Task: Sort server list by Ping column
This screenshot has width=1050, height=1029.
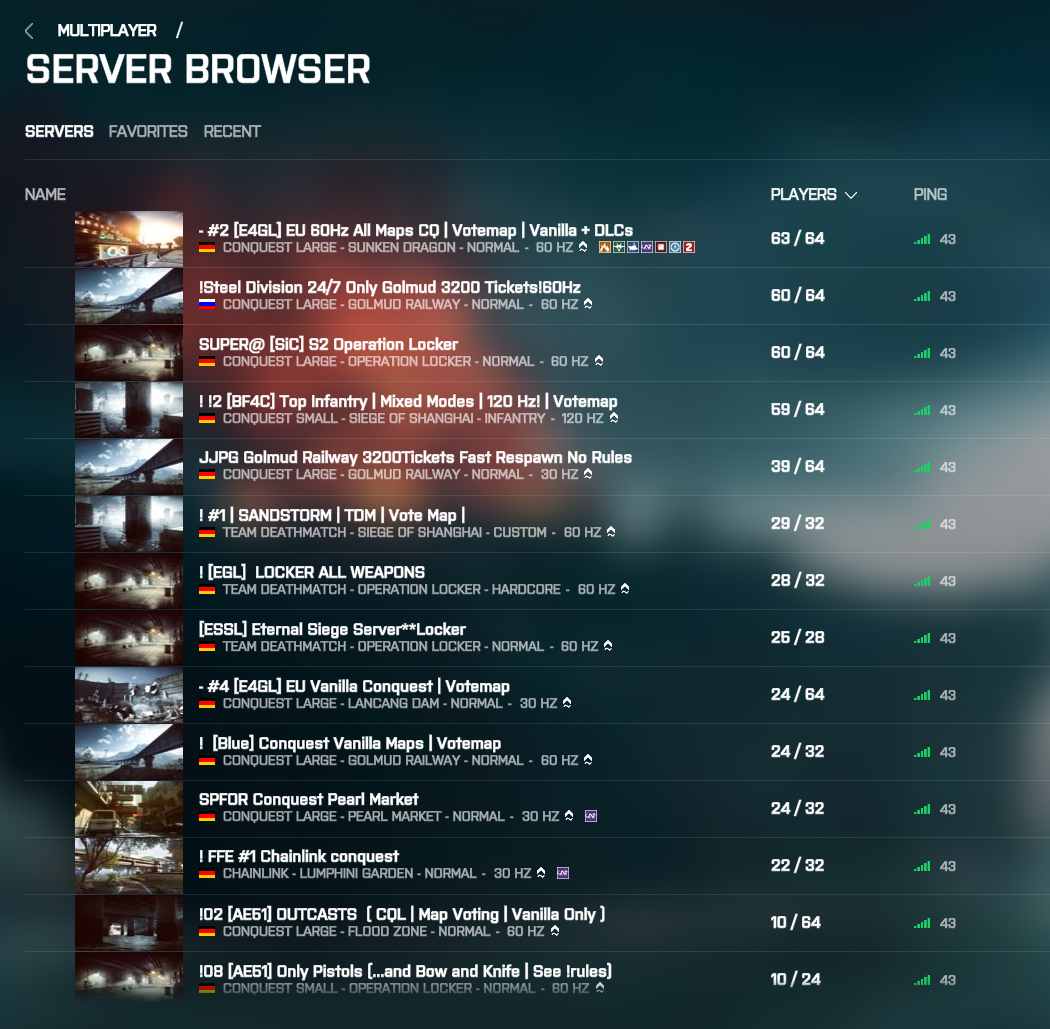Action: tap(930, 195)
